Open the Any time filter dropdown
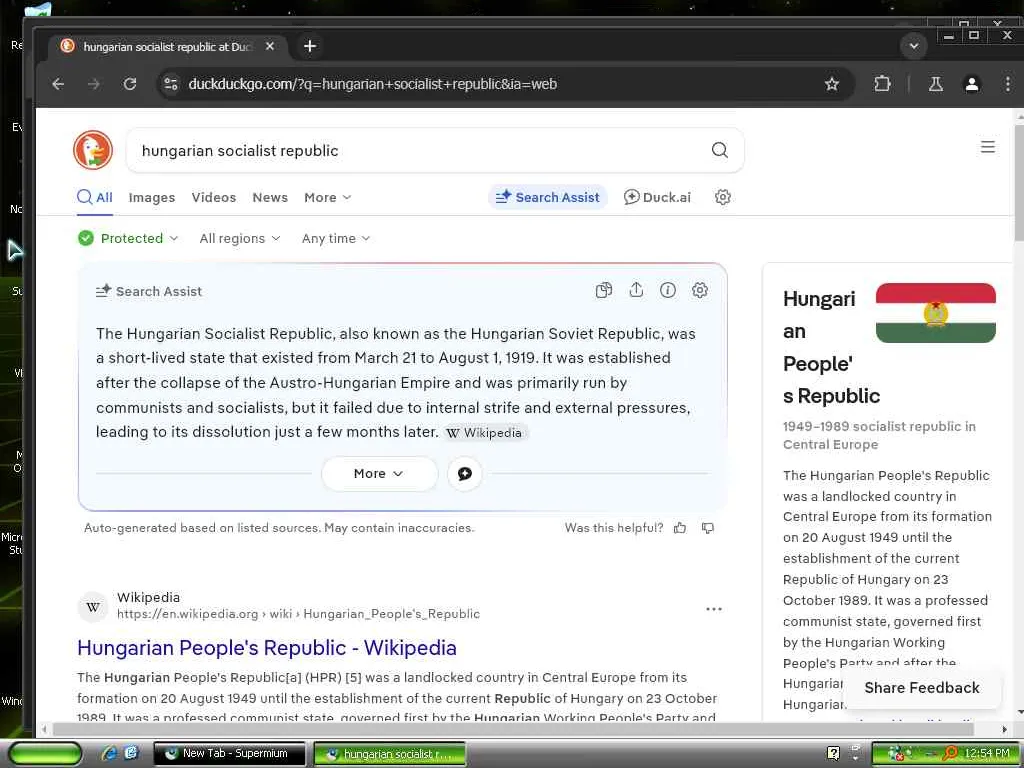This screenshot has height=768, width=1024. click(x=336, y=238)
